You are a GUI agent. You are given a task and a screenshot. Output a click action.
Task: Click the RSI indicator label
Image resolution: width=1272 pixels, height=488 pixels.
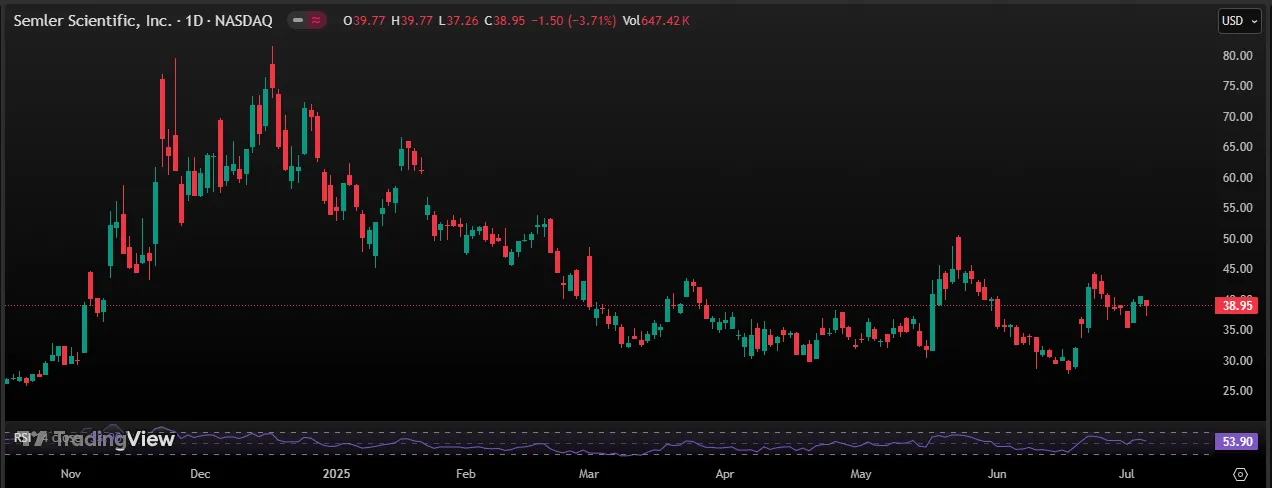click(x=19, y=438)
